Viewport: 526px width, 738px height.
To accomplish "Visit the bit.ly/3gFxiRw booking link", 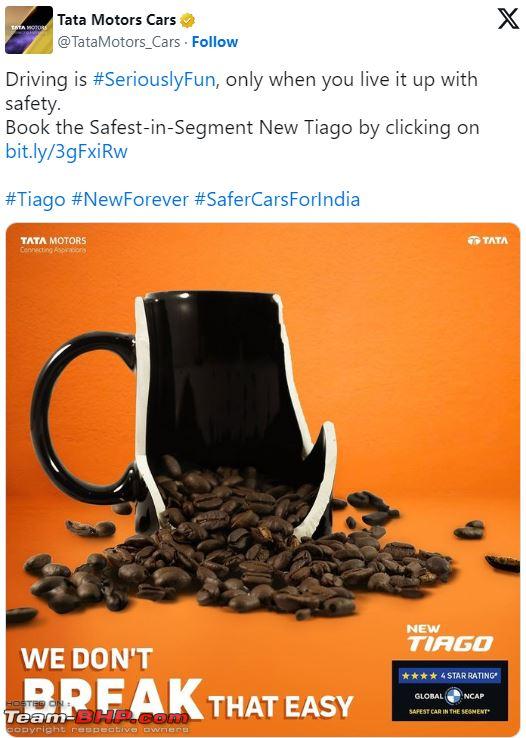I will pyautogui.click(x=66, y=152).
